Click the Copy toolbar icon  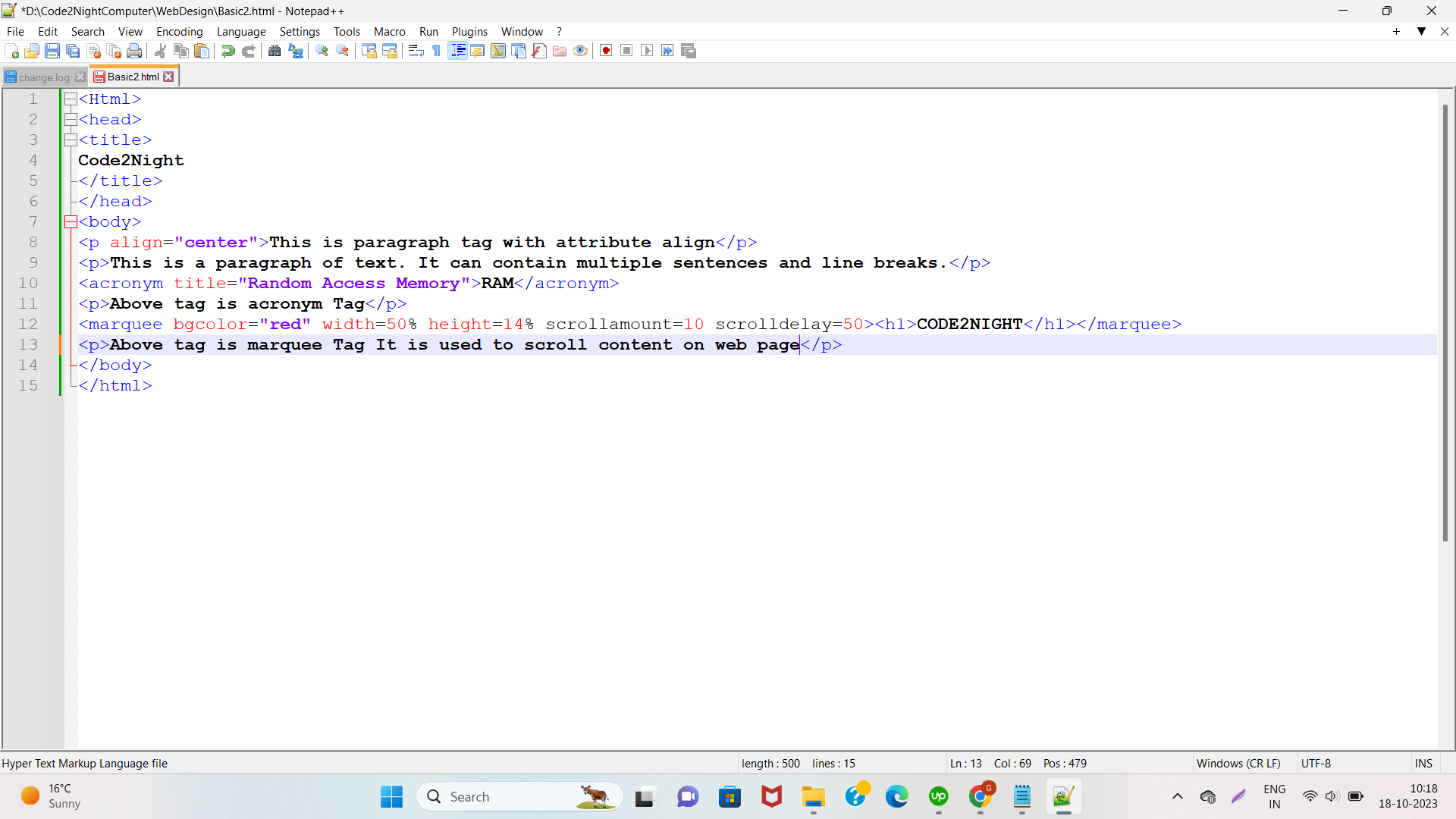[x=181, y=51]
